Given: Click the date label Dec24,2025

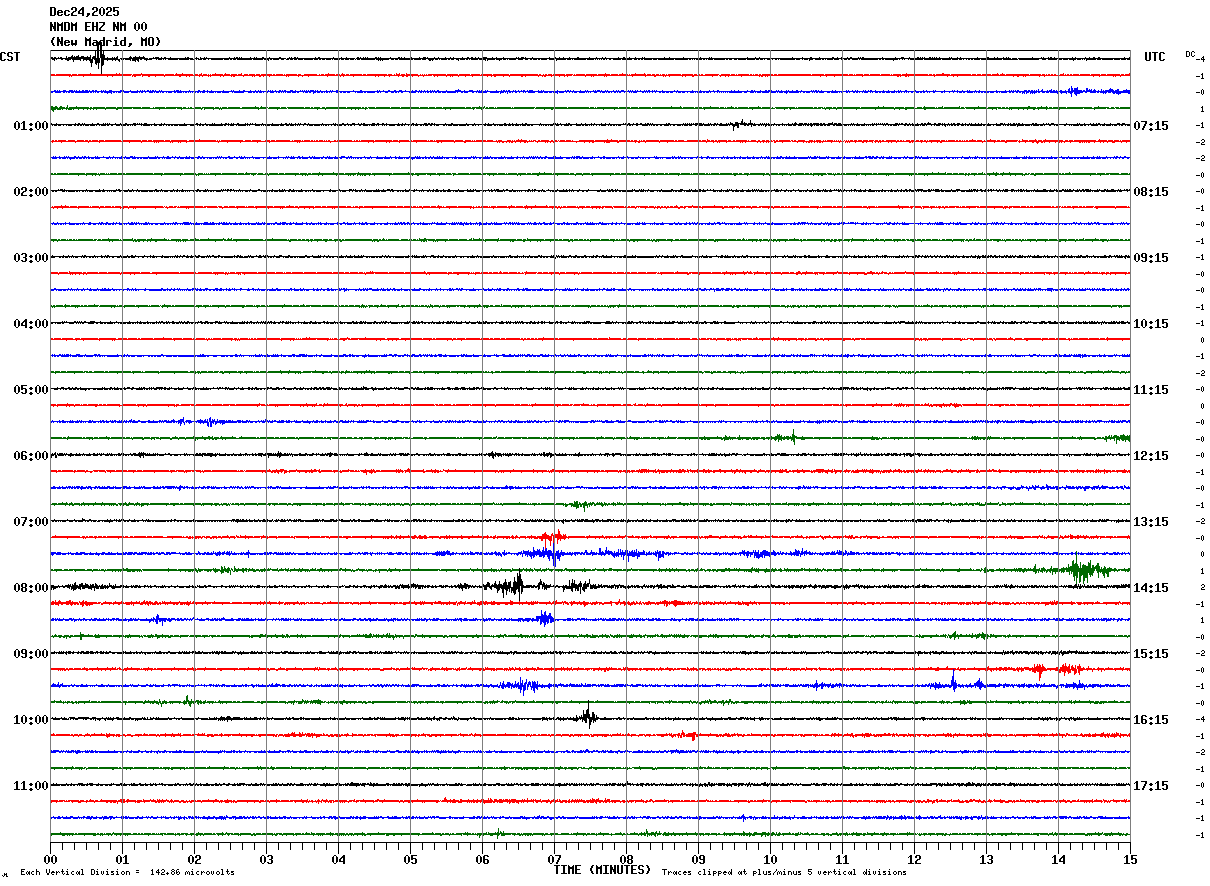Looking at the screenshot, I should click(84, 12).
